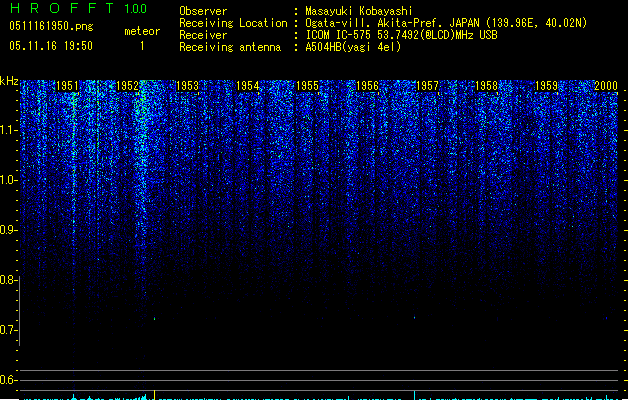Viewport: 629px width, 400px height.
Task: Click the 1951 time marker
Action: 67,86
